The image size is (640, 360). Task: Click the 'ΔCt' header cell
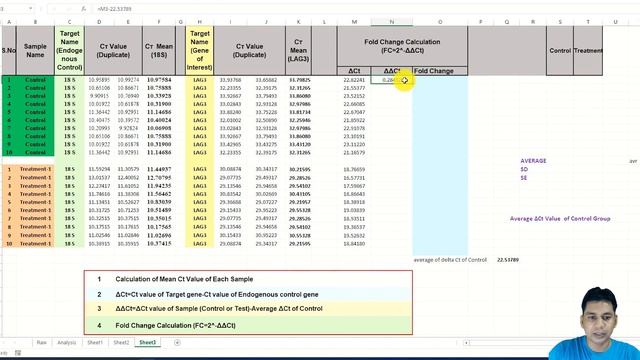pyautogui.click(x=354, y=71)
